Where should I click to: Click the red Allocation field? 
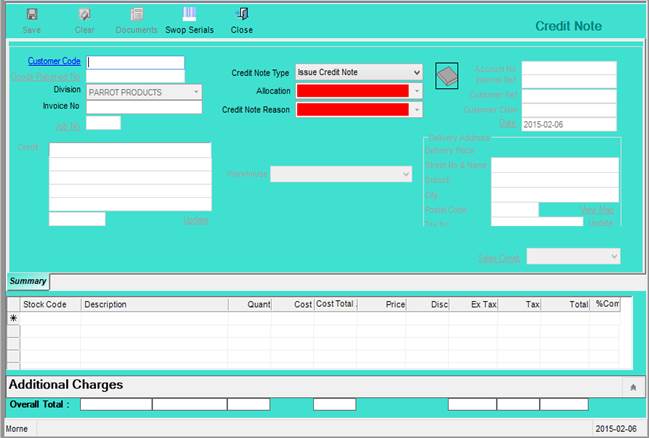(x=352, y=91)
